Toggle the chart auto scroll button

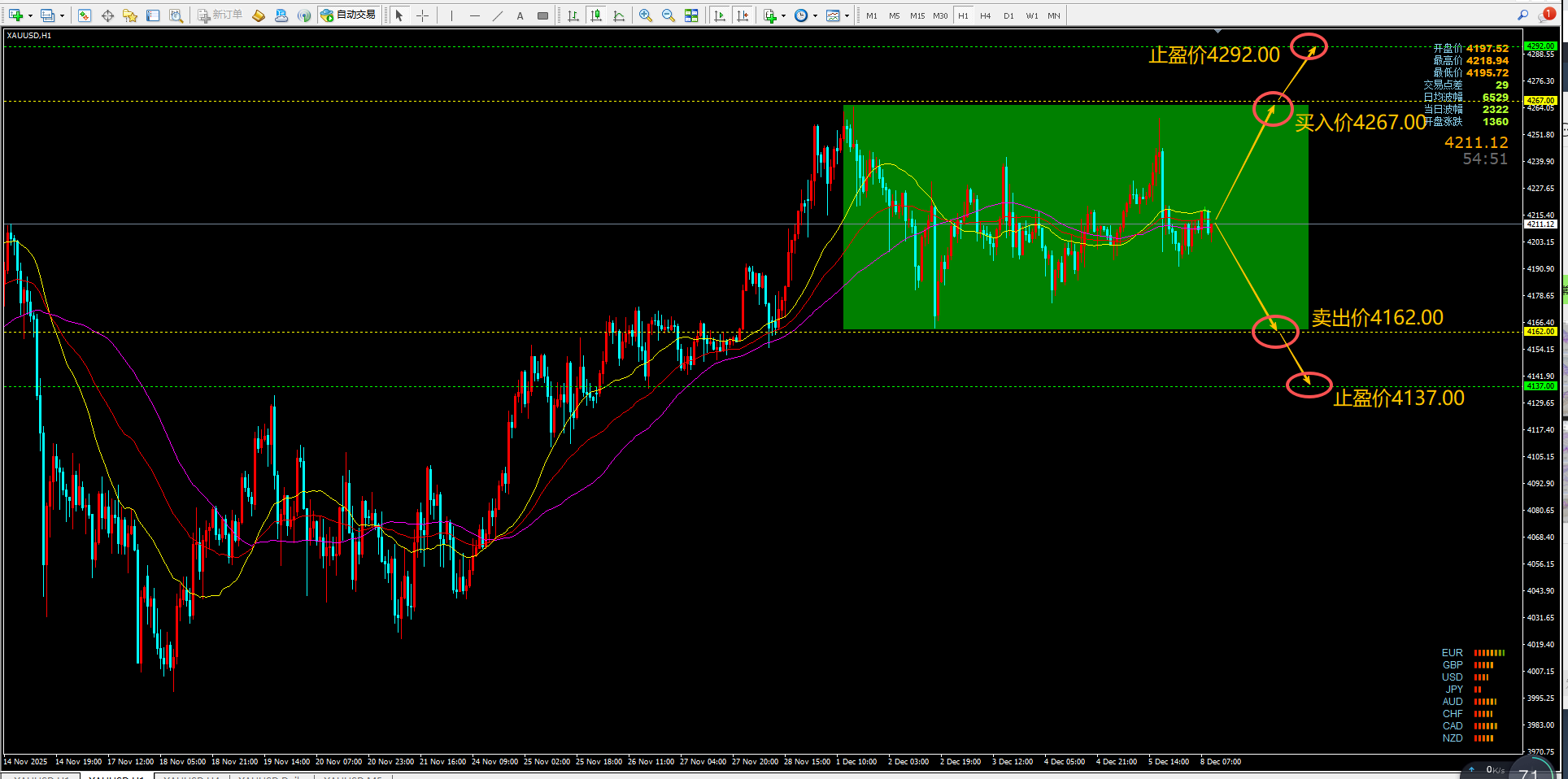coord(720,15)
